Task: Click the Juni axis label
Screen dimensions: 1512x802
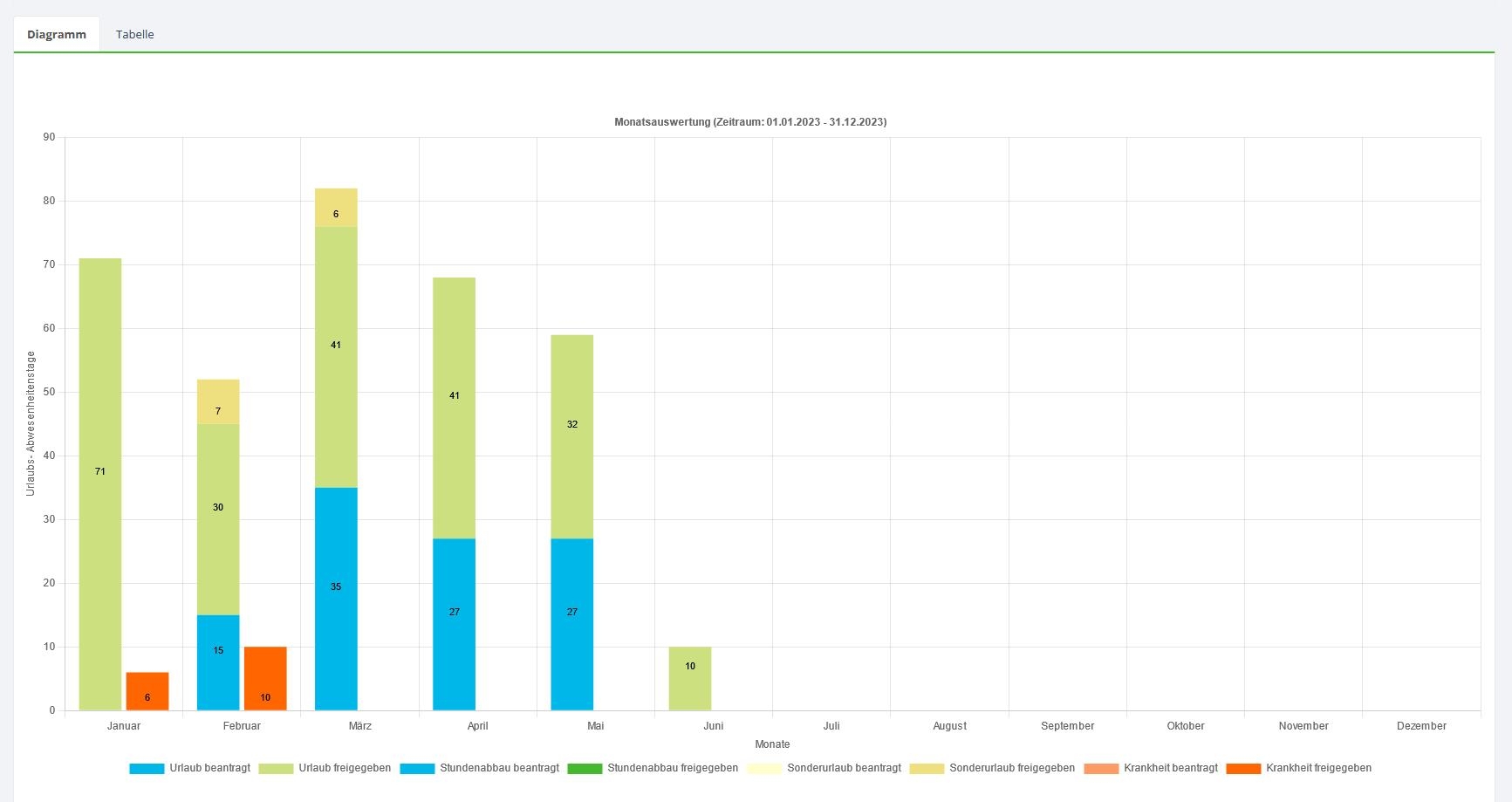Action: pos(714,726)
